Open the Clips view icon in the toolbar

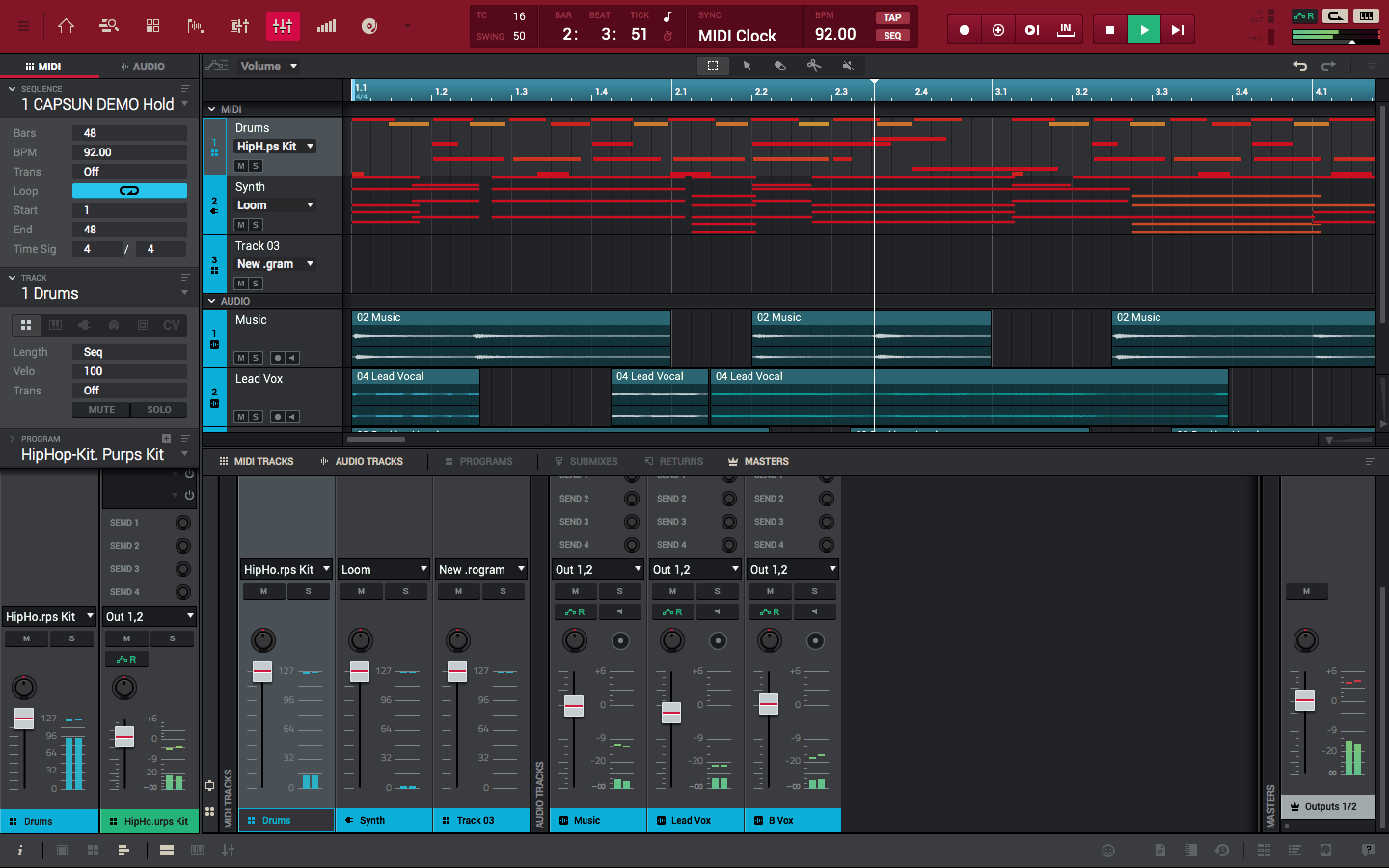197,26
